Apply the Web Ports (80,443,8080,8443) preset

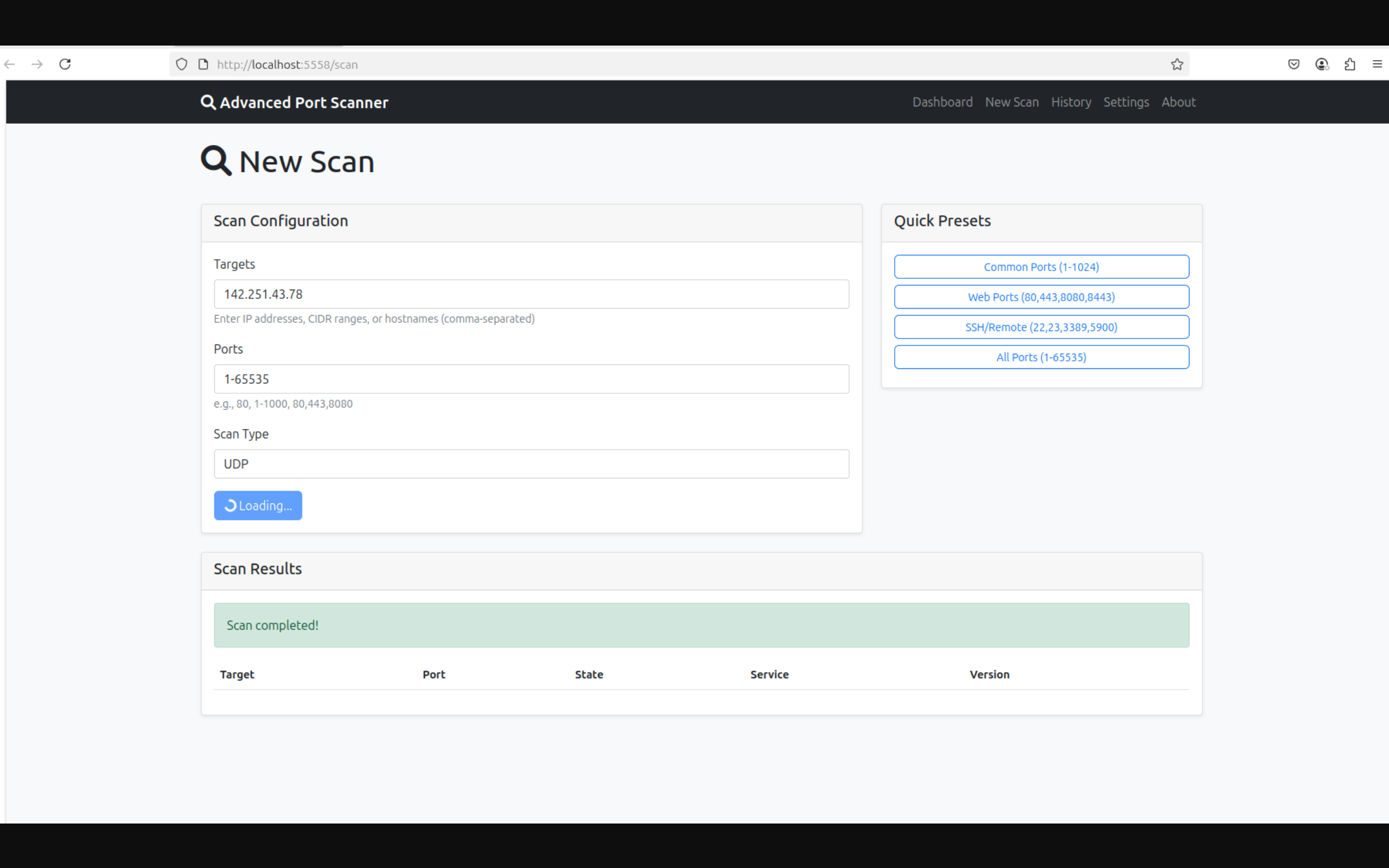pyautogui.click(x=1041, y=297)
